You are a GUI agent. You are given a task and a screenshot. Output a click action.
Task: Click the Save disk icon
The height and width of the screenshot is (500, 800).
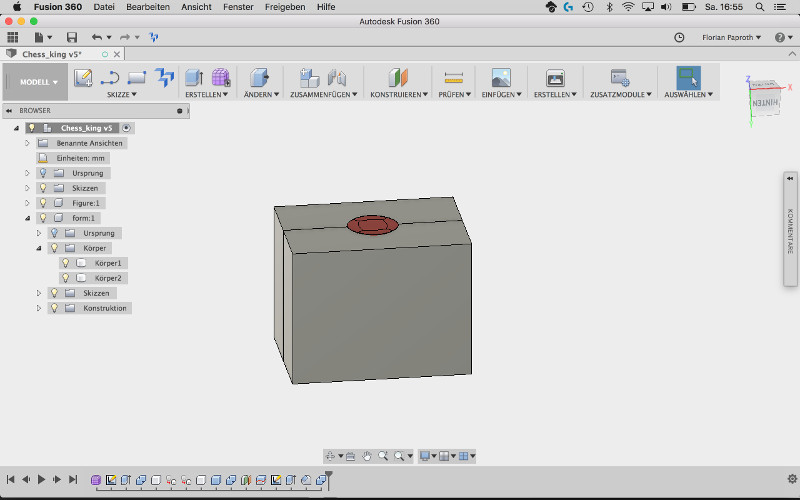point(73,37)
